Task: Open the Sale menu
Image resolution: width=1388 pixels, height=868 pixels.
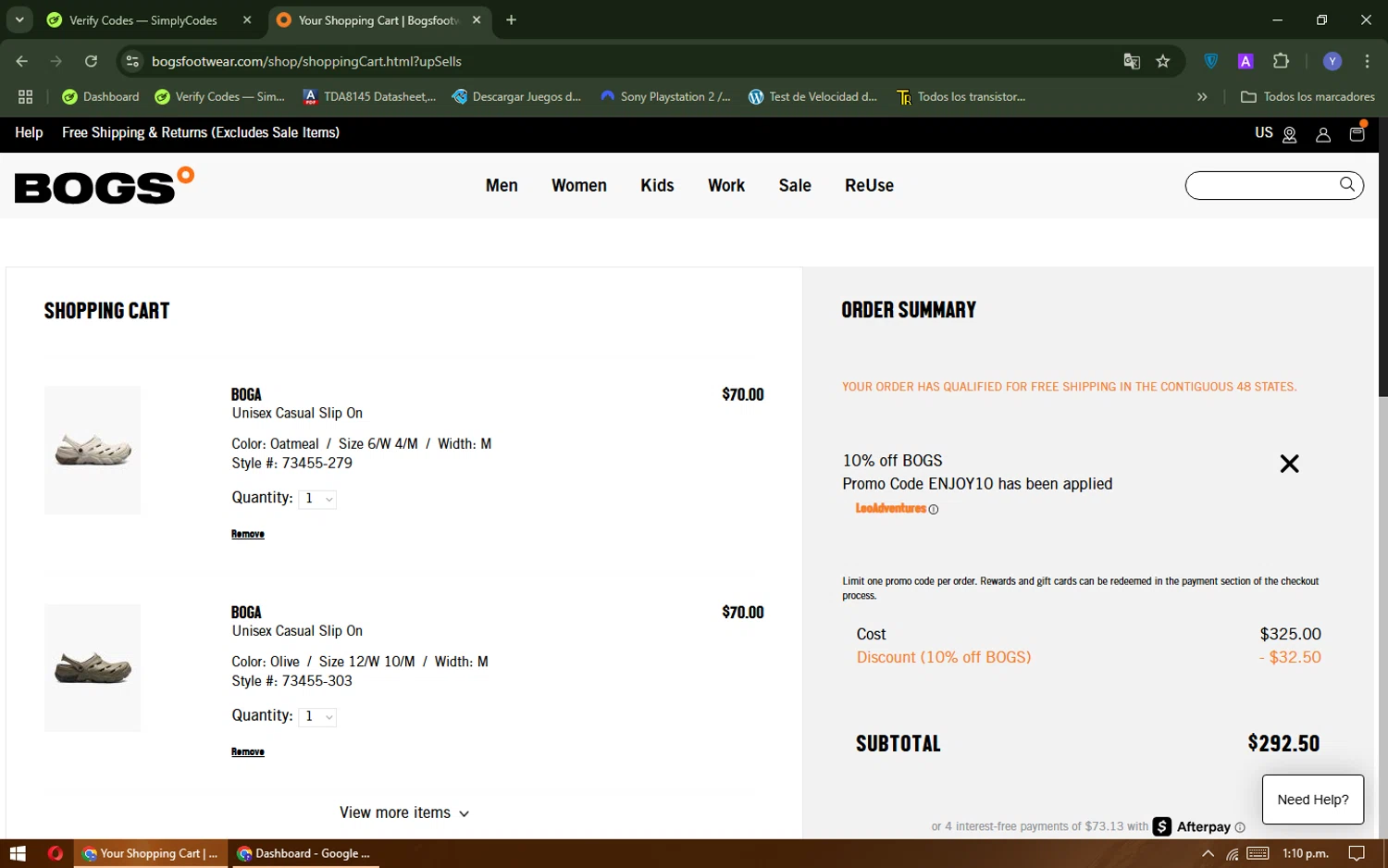Action: [795, 185]
